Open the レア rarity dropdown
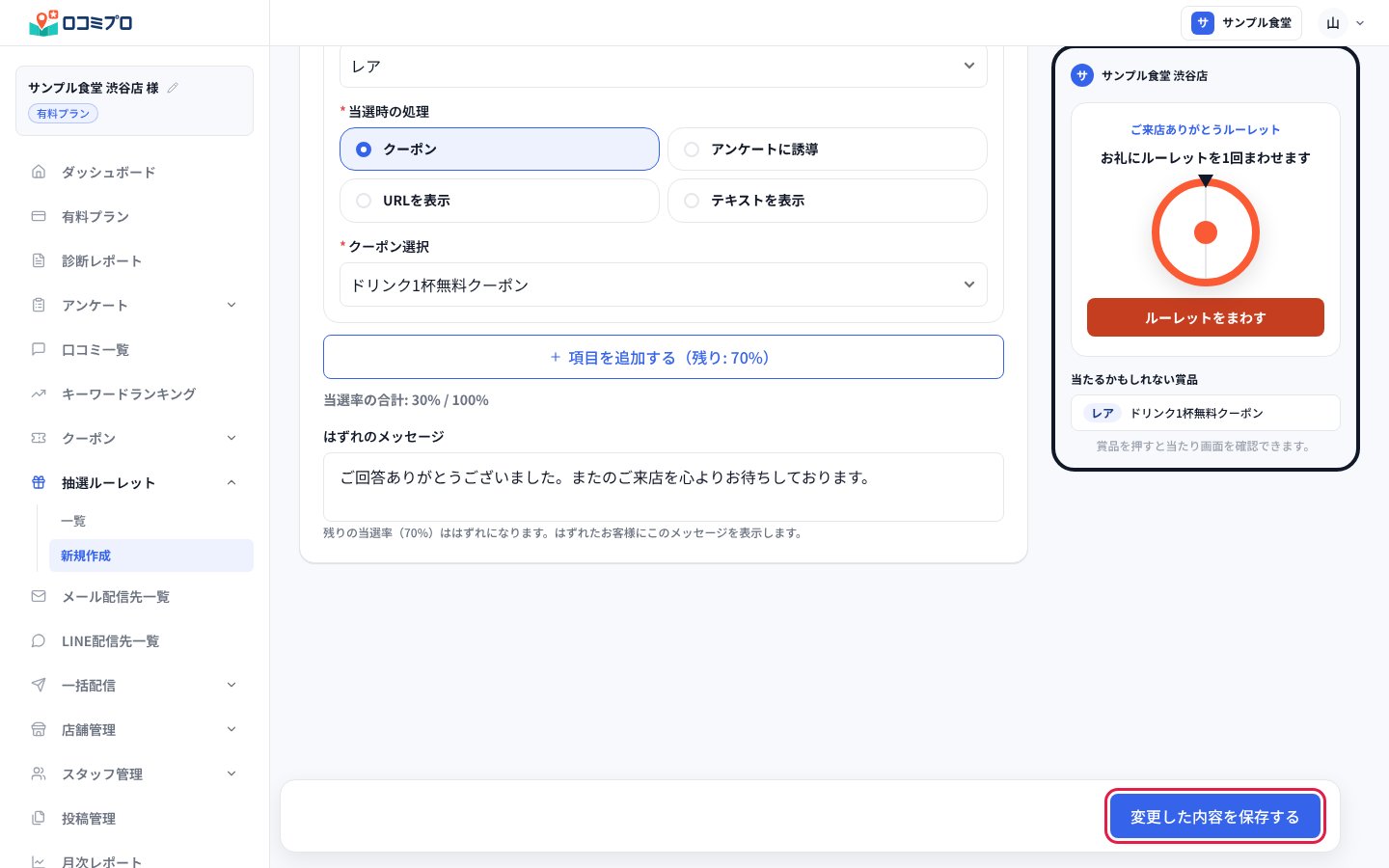 [x=664, y=66]
